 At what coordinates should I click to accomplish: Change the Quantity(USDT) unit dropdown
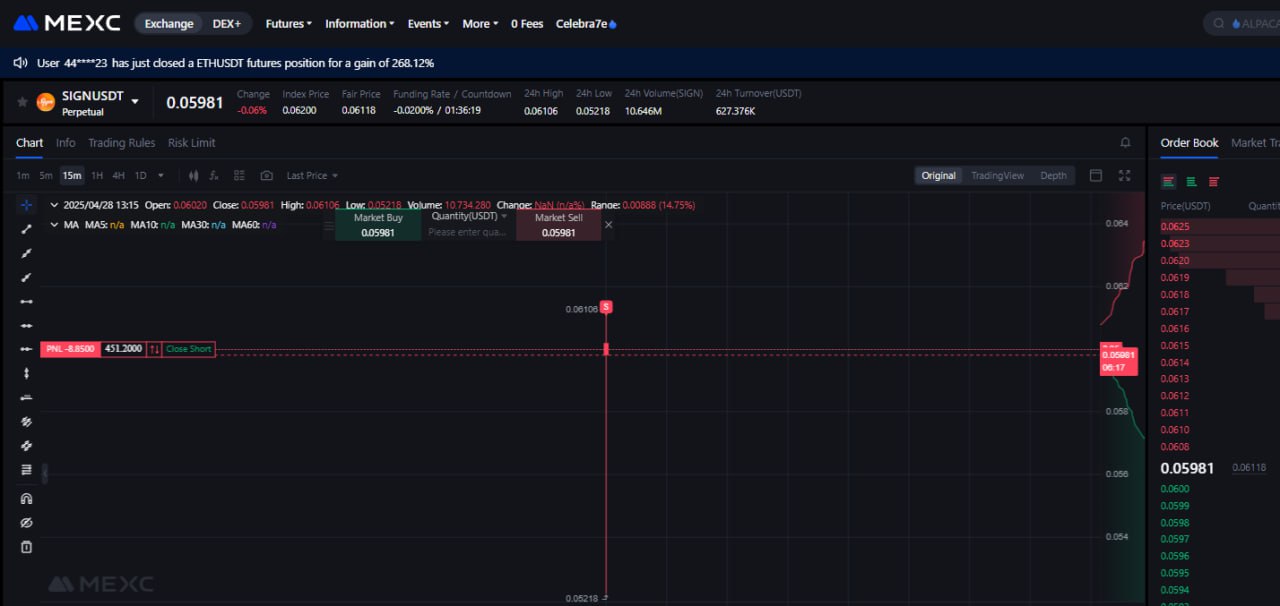click(469, 216)
